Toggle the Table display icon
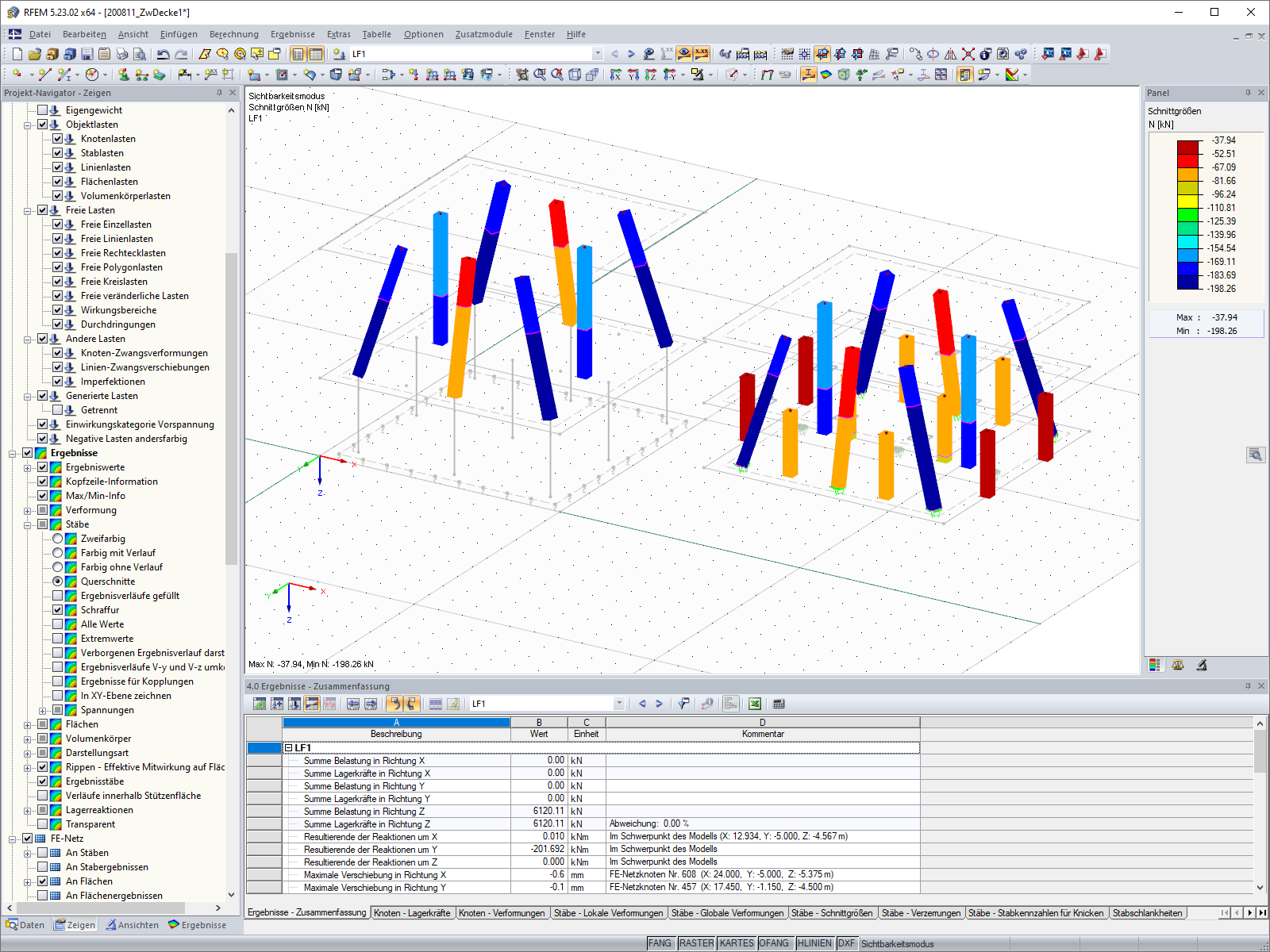This screenshot has height=952, width=1270. click(316, 54)
